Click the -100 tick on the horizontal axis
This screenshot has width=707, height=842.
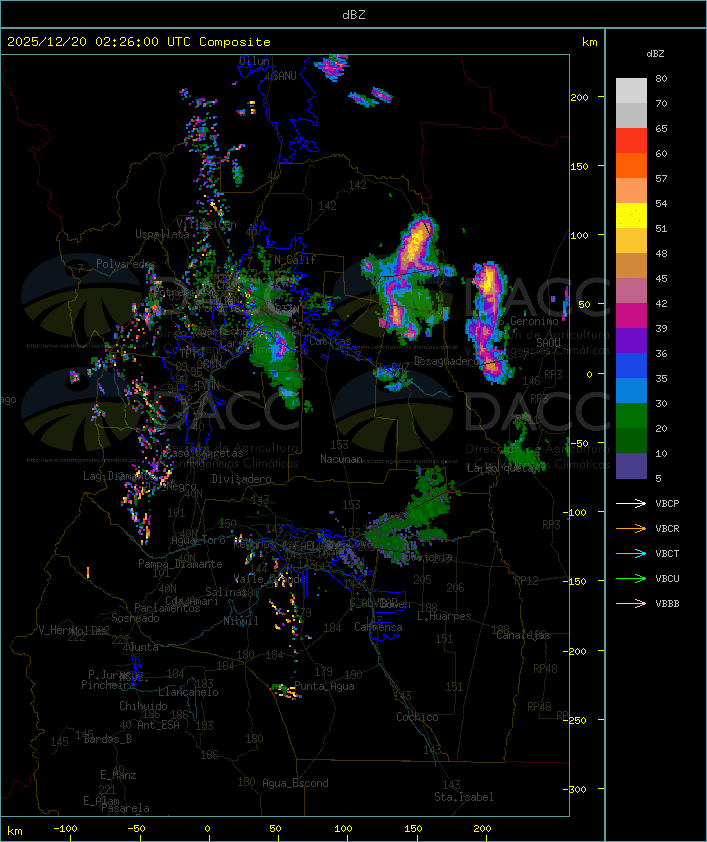click(x=65, y=829)
